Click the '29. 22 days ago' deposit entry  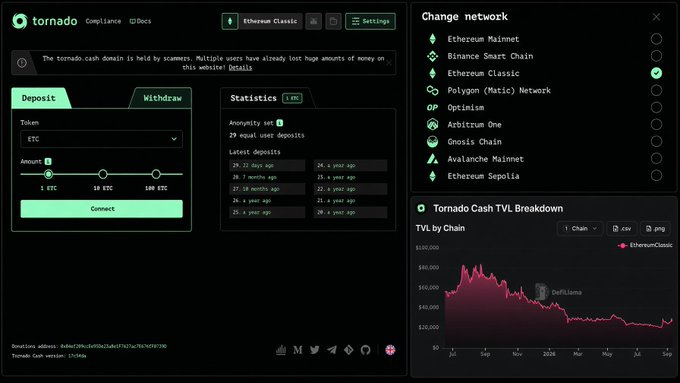pos(267,165)
